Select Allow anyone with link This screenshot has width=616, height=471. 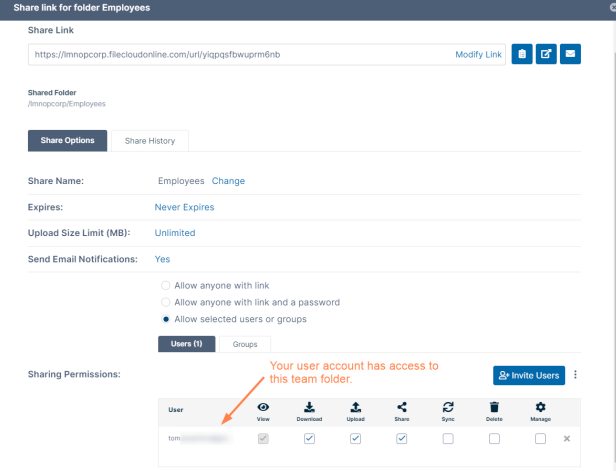tap(166, 285)
